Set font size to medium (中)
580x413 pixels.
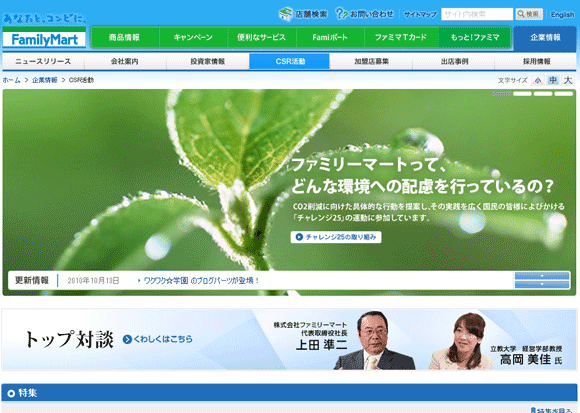point(553,80)
